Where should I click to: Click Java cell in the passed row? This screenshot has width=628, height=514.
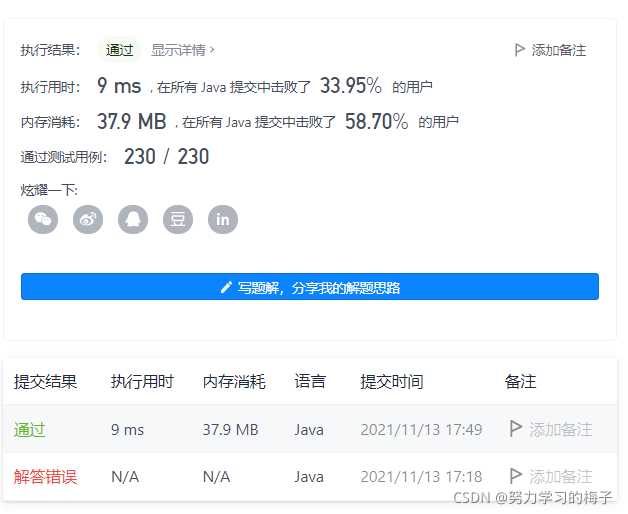click(309, 430)
